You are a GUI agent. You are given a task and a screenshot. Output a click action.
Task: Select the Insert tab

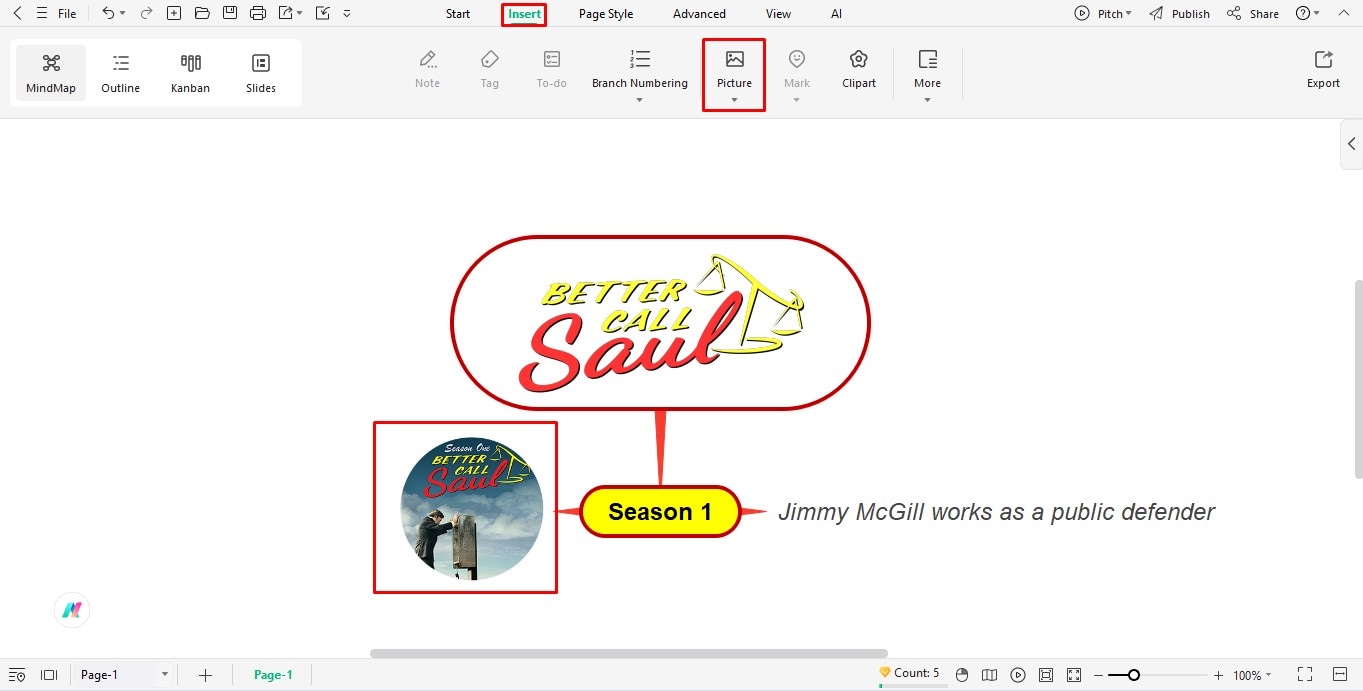[x=524, y=14]
